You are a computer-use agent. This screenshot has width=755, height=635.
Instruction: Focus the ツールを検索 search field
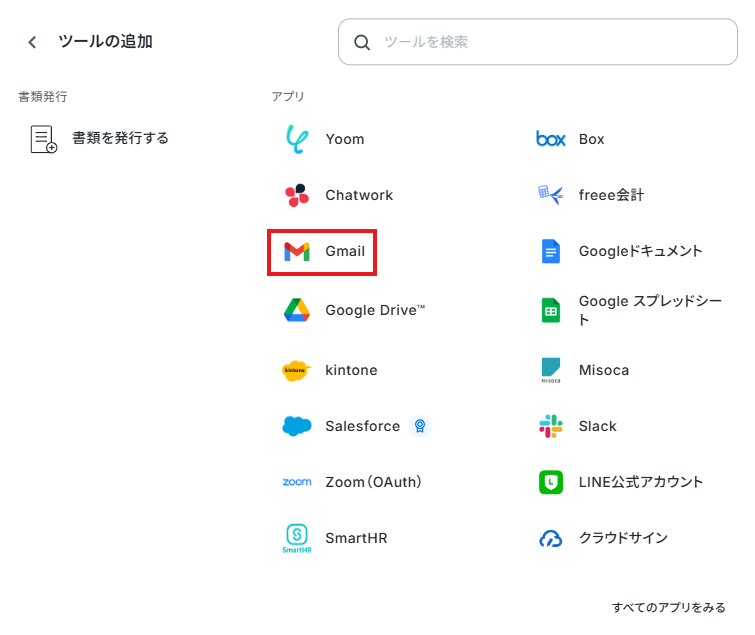pyautogui.click(x=537, y=42)
